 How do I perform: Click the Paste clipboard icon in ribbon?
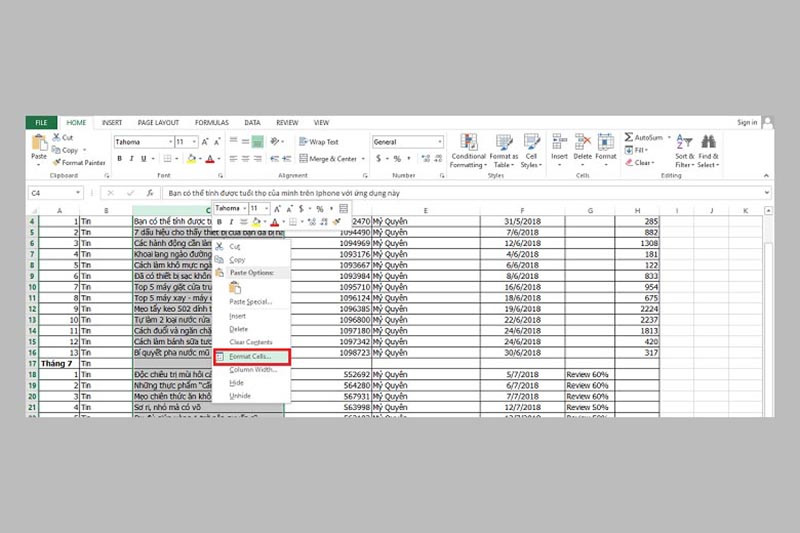tap(39, 142)
